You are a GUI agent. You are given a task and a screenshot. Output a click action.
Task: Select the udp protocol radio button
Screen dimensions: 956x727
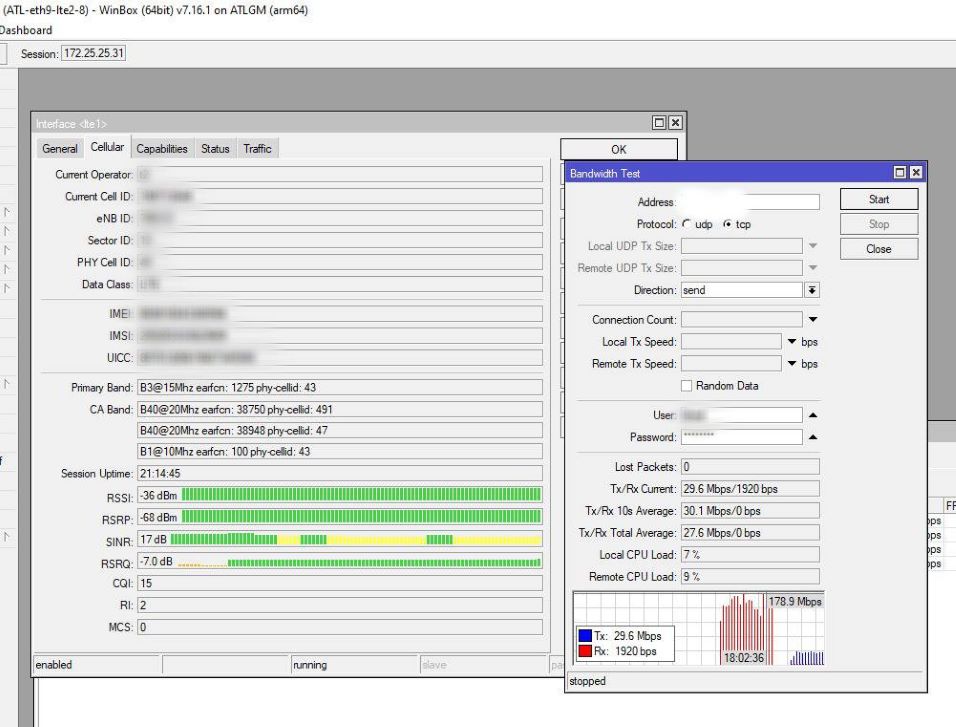[x=688, y=224]
